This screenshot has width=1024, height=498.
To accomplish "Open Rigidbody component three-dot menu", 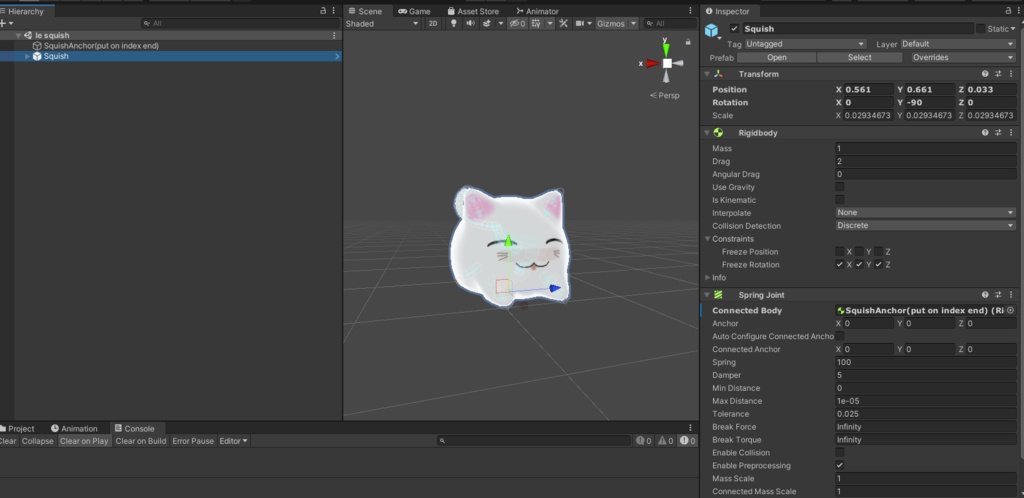I will coord(1012,132).
